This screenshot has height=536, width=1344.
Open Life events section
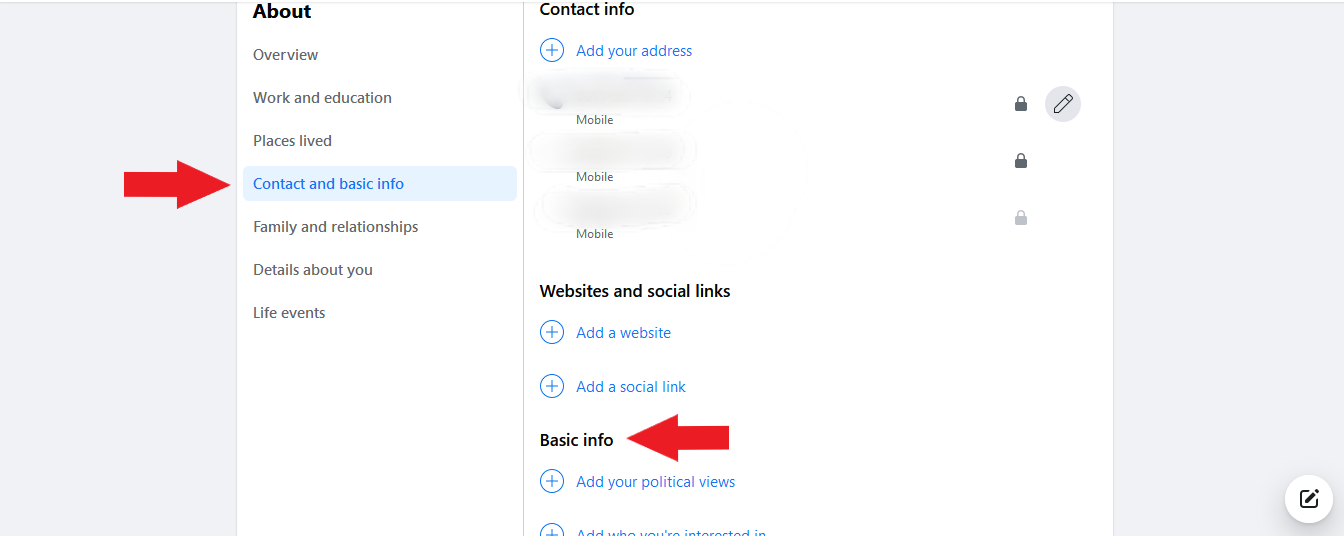click(289, 313)
